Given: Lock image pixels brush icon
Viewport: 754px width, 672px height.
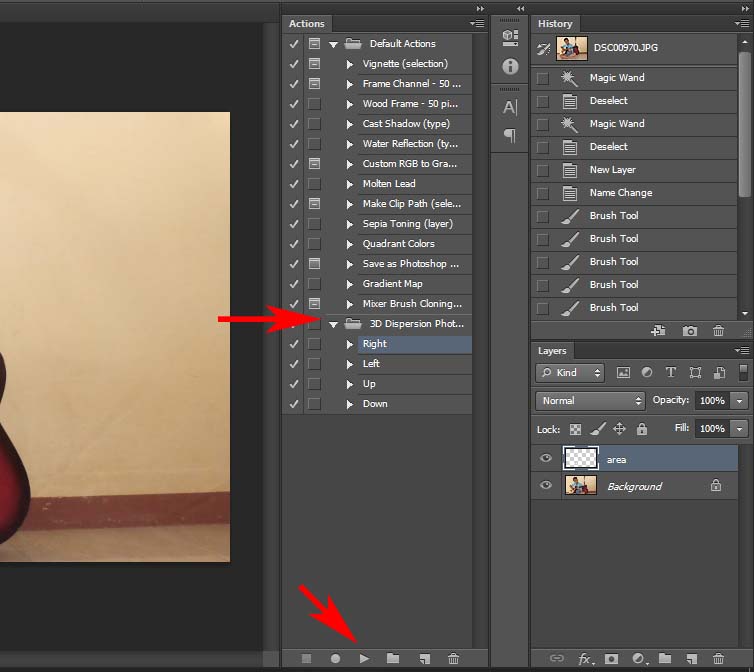Looking at the screenshot, I should click(x=598, y=429).
